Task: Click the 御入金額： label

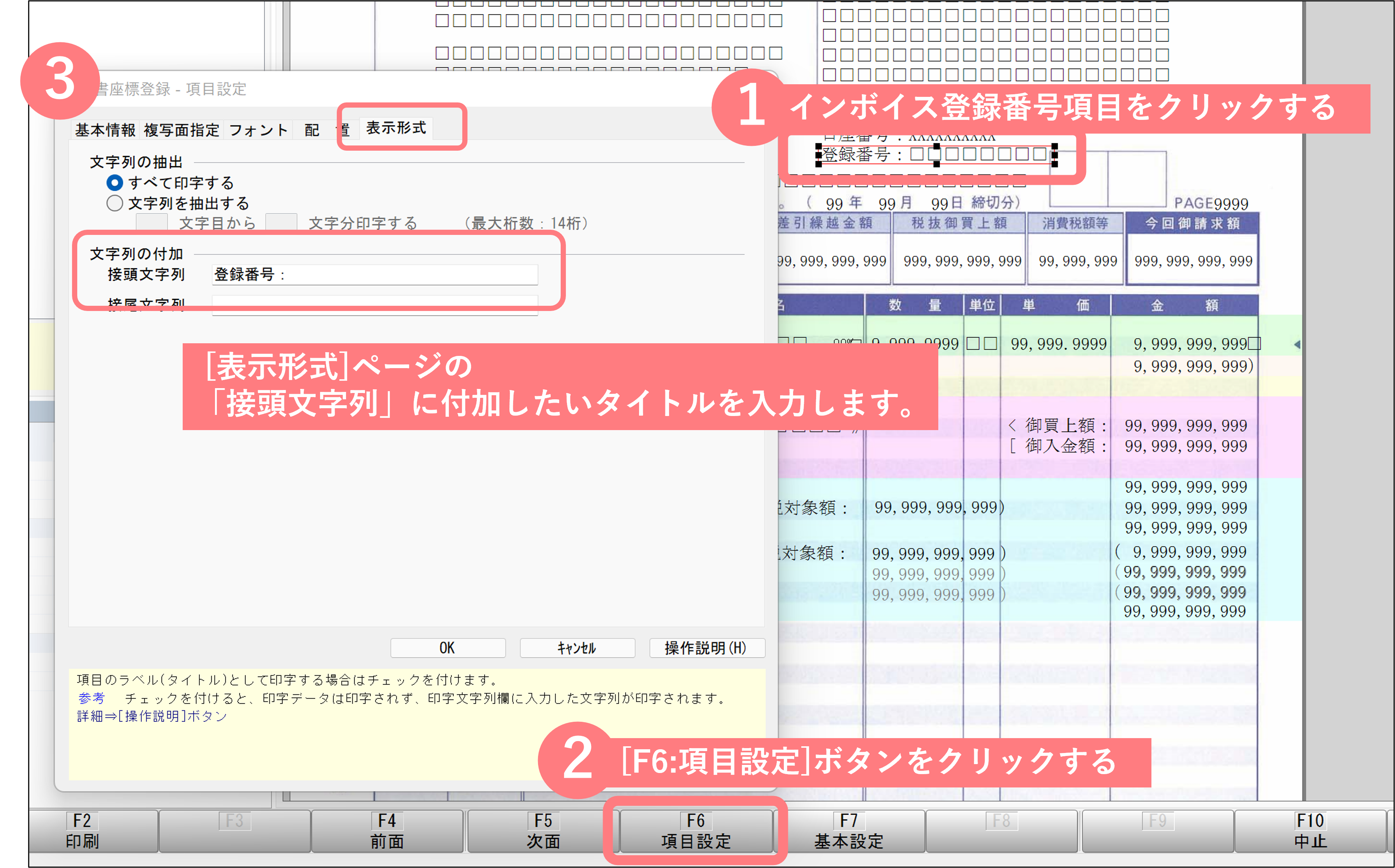Action: tap(1066, 446)
